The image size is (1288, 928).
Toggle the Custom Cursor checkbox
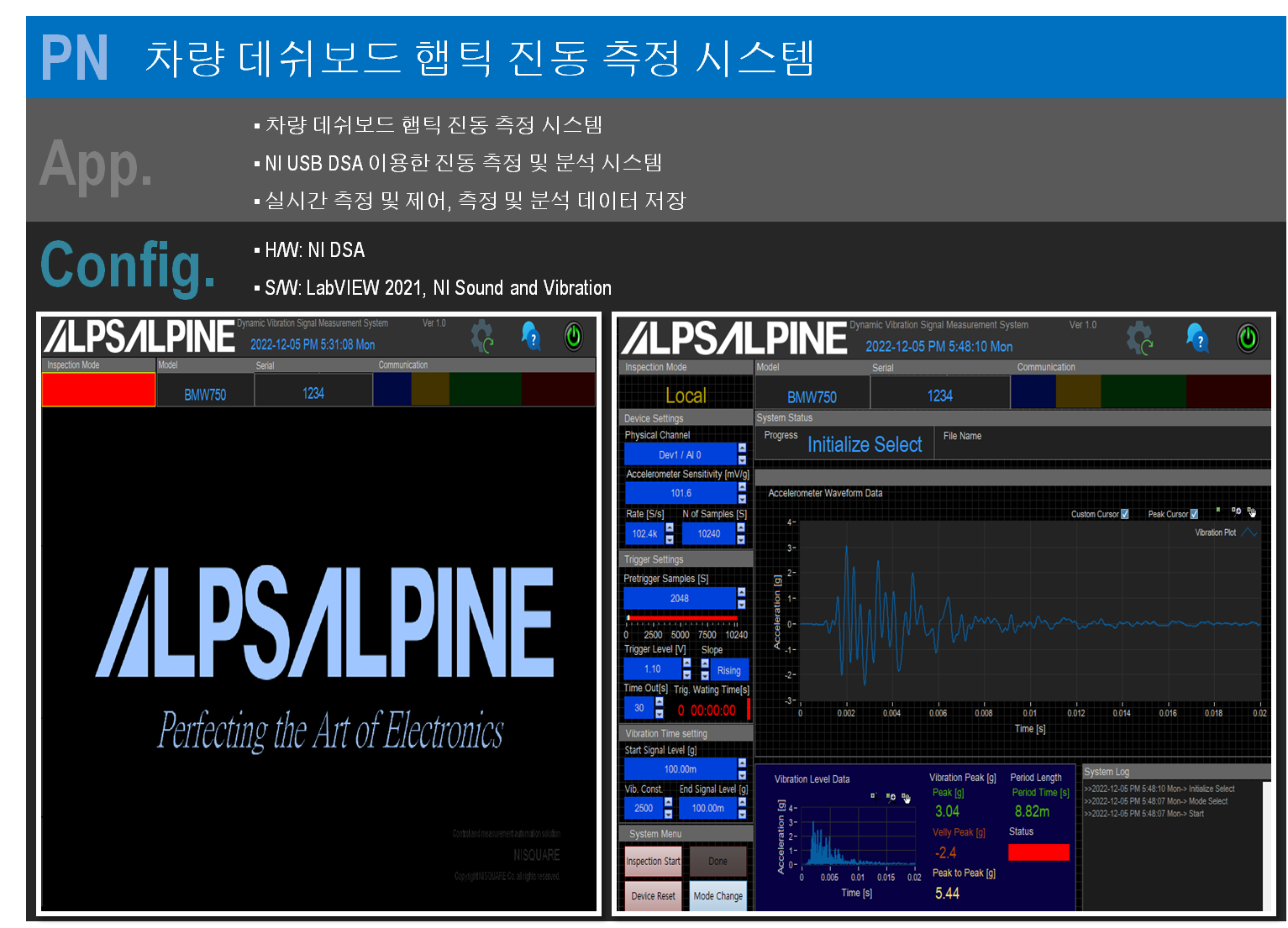(1125, 514)
